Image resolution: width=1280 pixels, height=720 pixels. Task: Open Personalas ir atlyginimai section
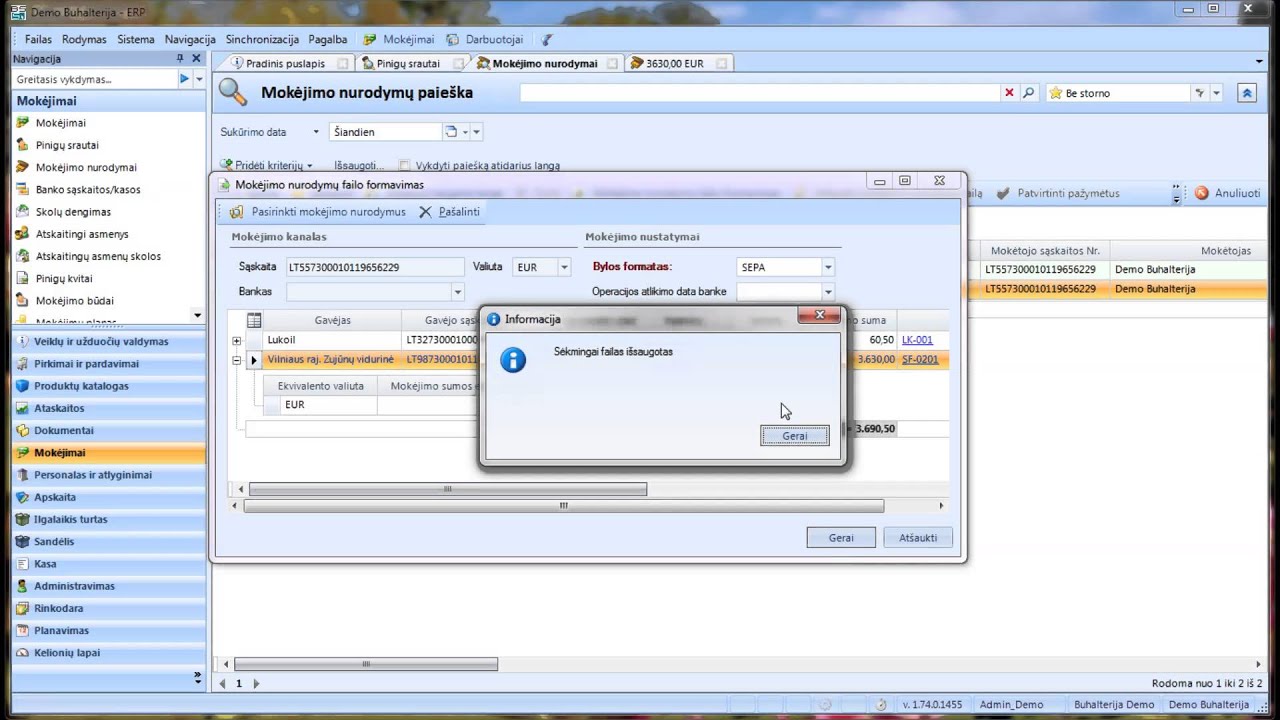(108, 475)
